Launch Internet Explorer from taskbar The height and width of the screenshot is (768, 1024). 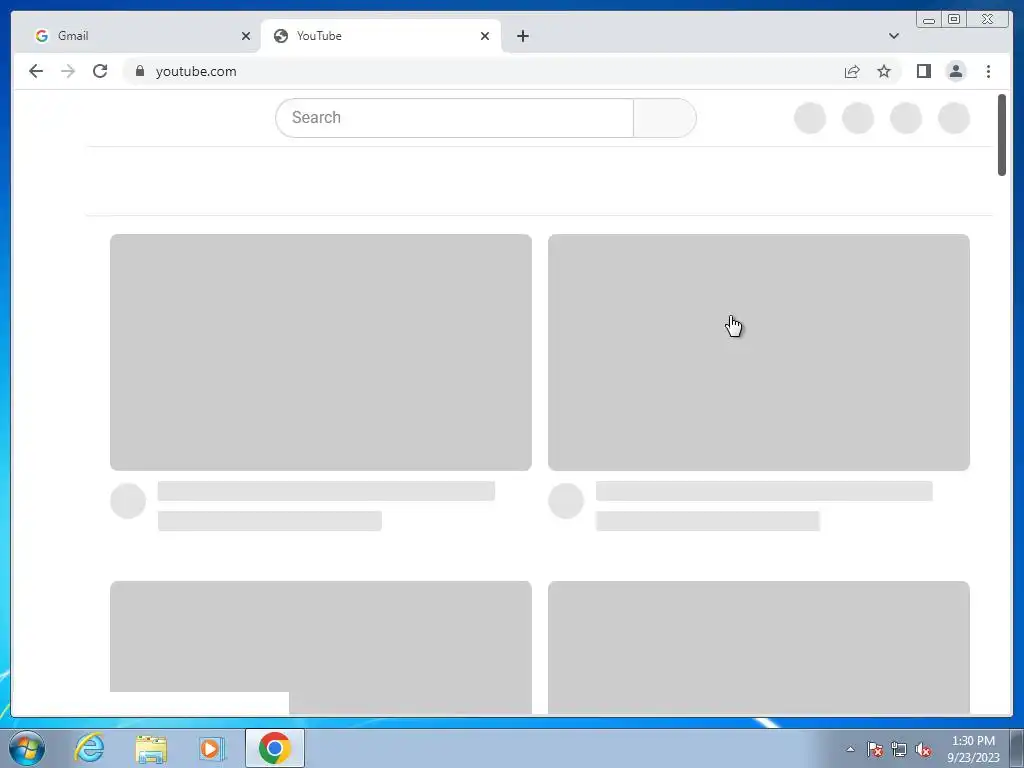tap(89, 748)
